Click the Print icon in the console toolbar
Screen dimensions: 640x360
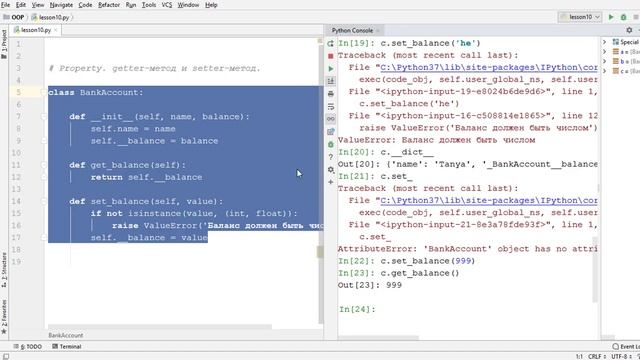[331, 94]
